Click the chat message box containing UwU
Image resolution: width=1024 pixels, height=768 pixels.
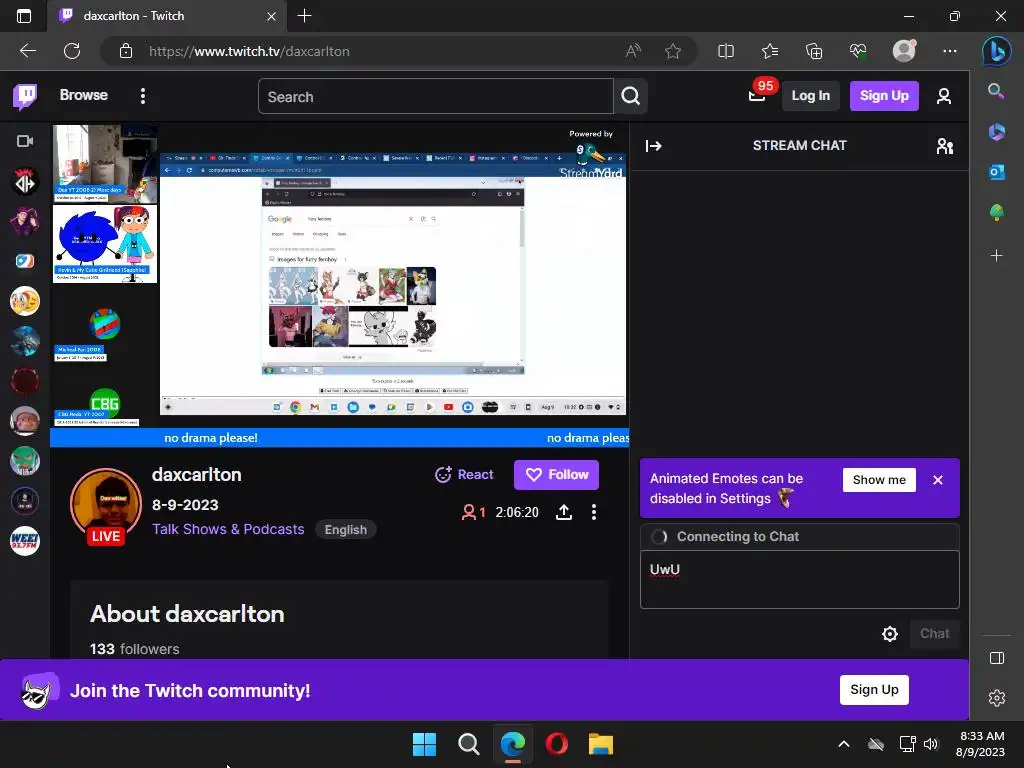point(799,579)
